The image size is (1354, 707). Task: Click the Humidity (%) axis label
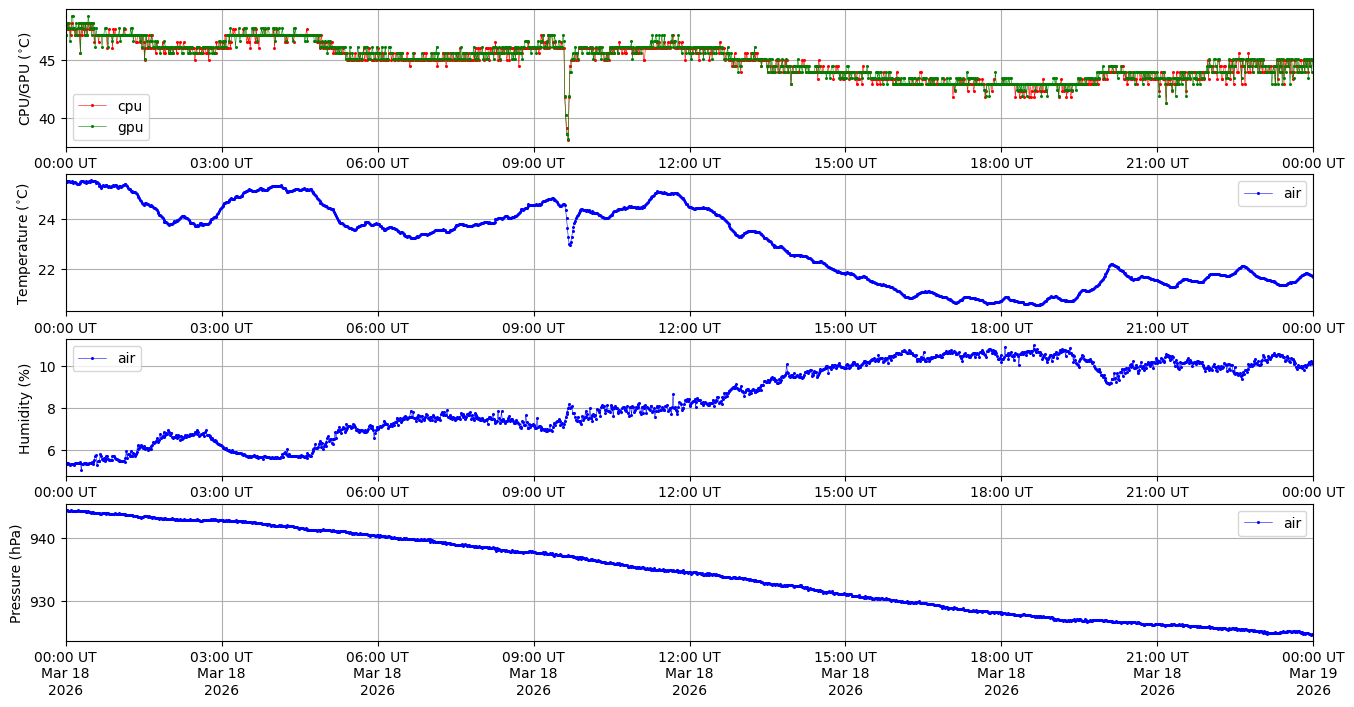(x=25, y=408)
